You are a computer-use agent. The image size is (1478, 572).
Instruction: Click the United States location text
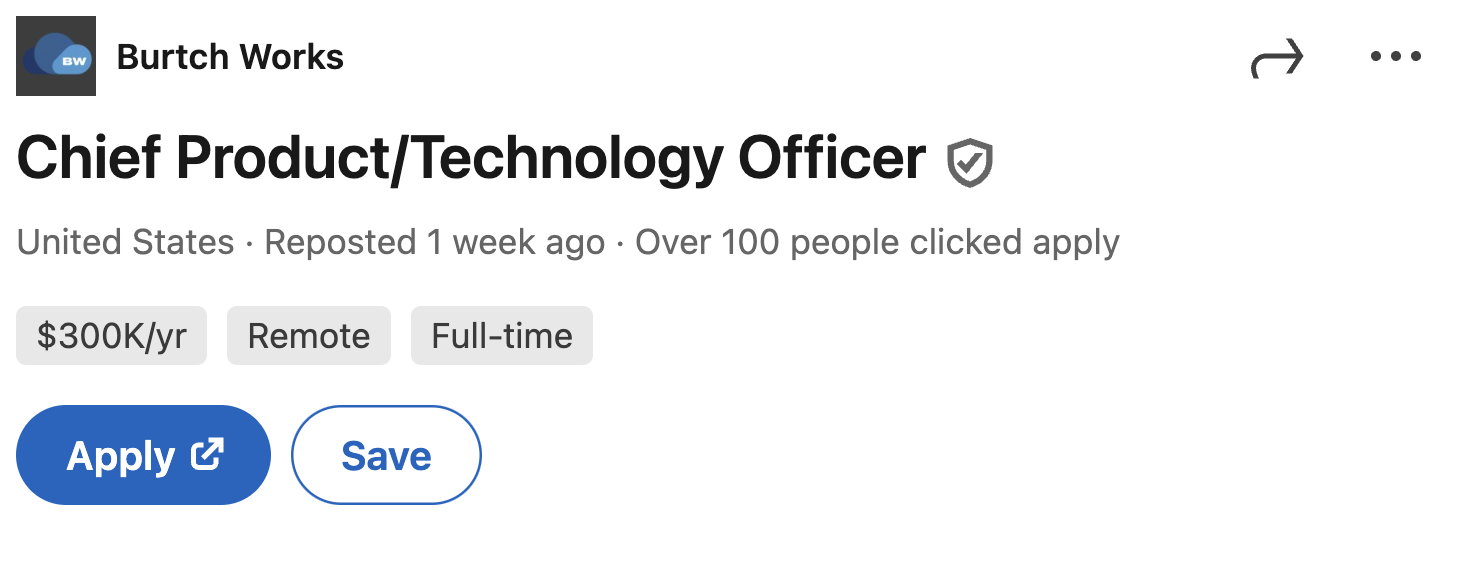(126, 242)
